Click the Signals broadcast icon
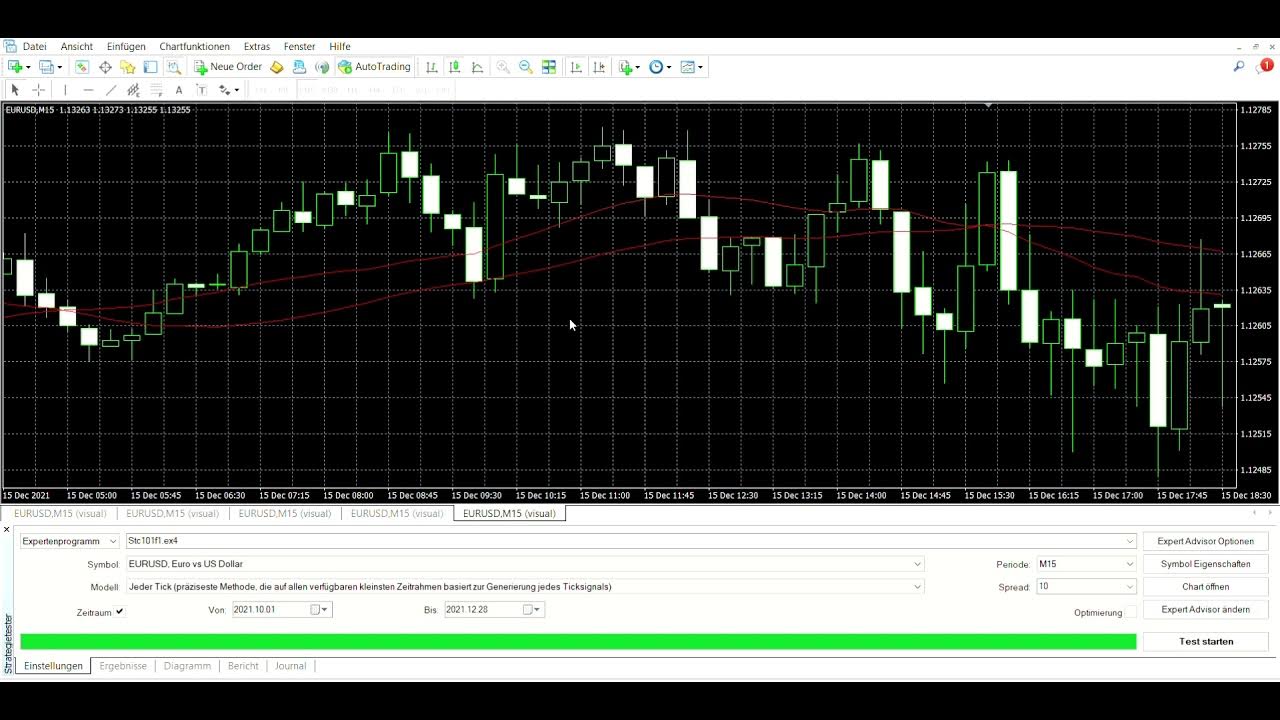The height and width of the screenshot is (720, 1280). tap(322, 67)
